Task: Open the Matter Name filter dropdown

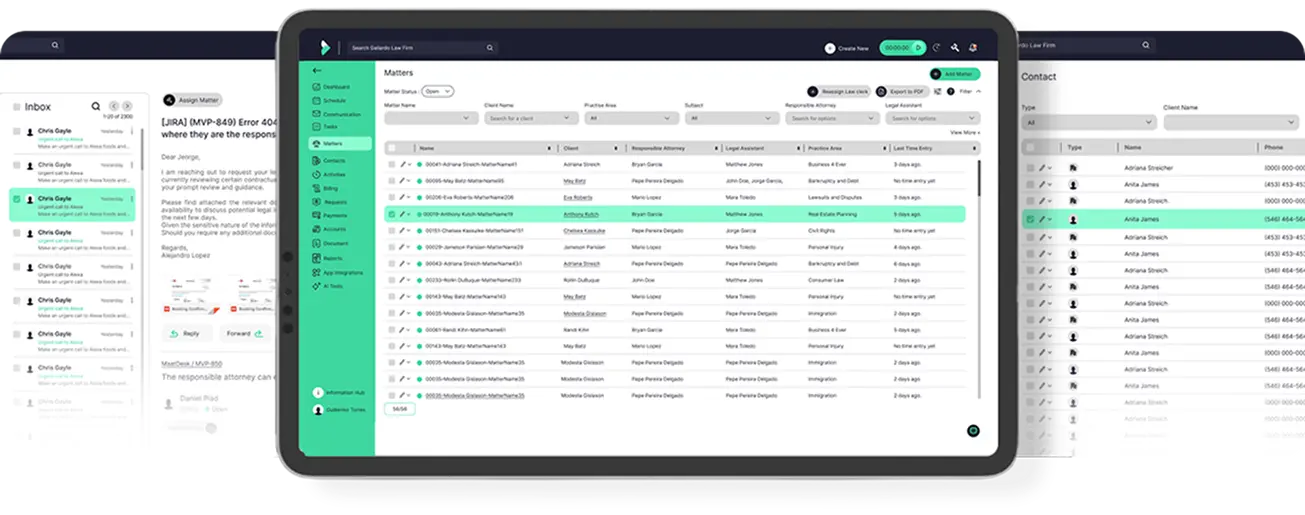Action: pos(431,118)
